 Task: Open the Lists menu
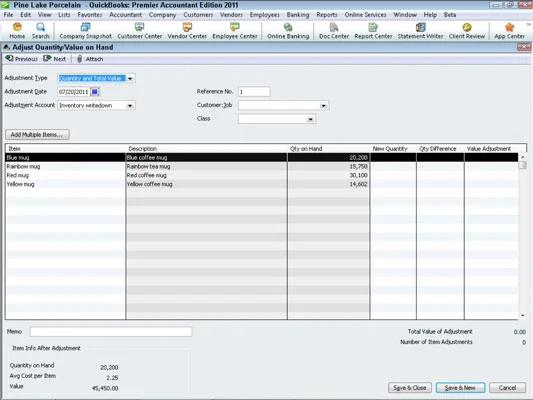(x=64, y=15)
